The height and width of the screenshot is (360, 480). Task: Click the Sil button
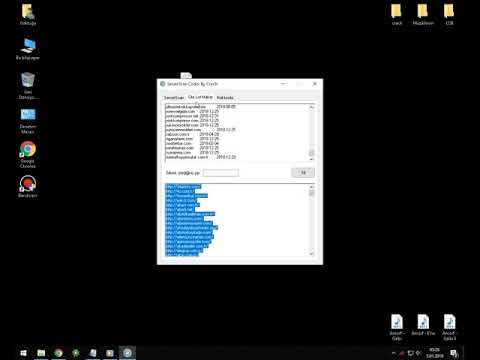303,173
